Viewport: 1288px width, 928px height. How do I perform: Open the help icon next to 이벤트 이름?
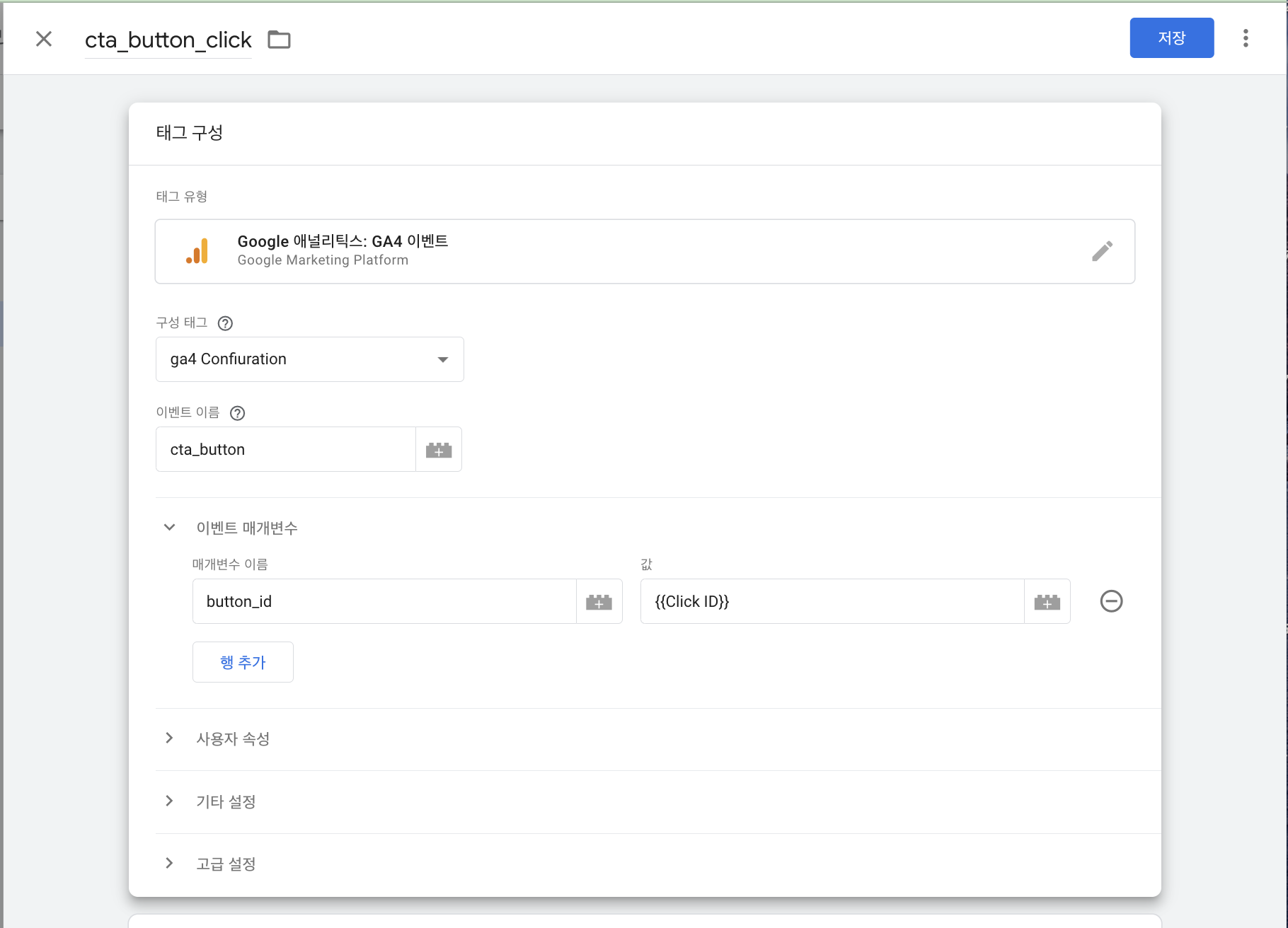[x=238, y=413]
